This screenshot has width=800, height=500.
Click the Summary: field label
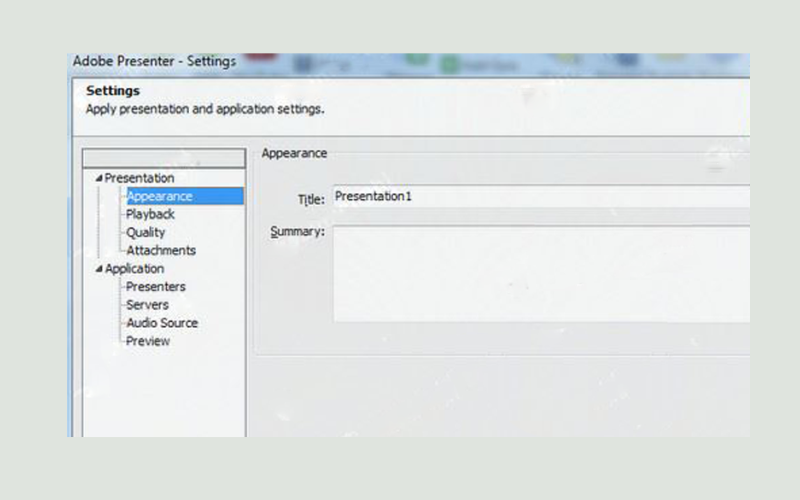point(297,232)
